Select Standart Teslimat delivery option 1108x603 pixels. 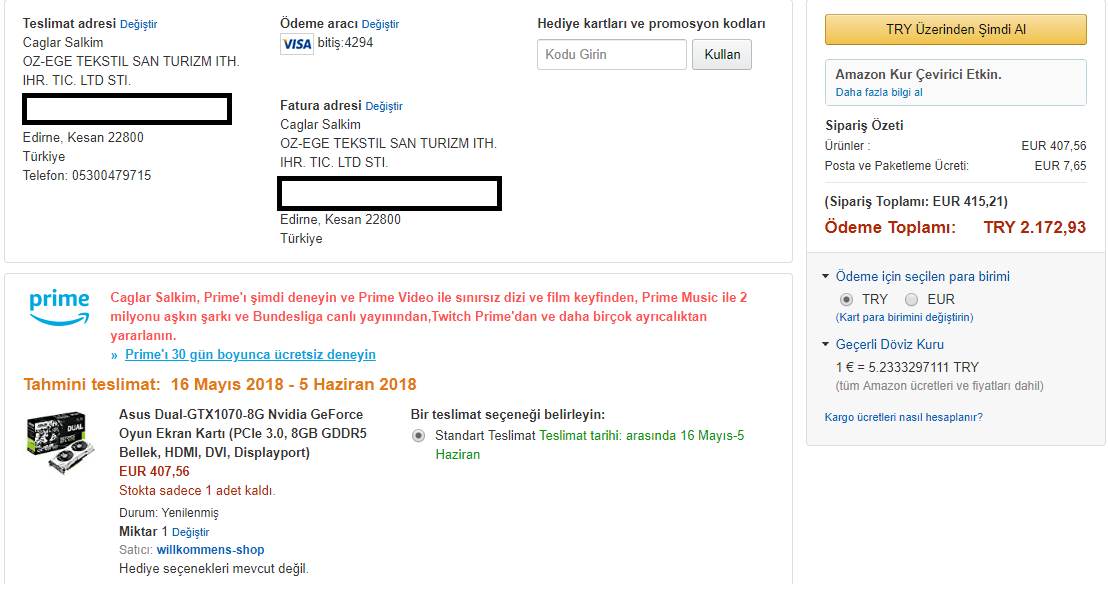point(418,436)
